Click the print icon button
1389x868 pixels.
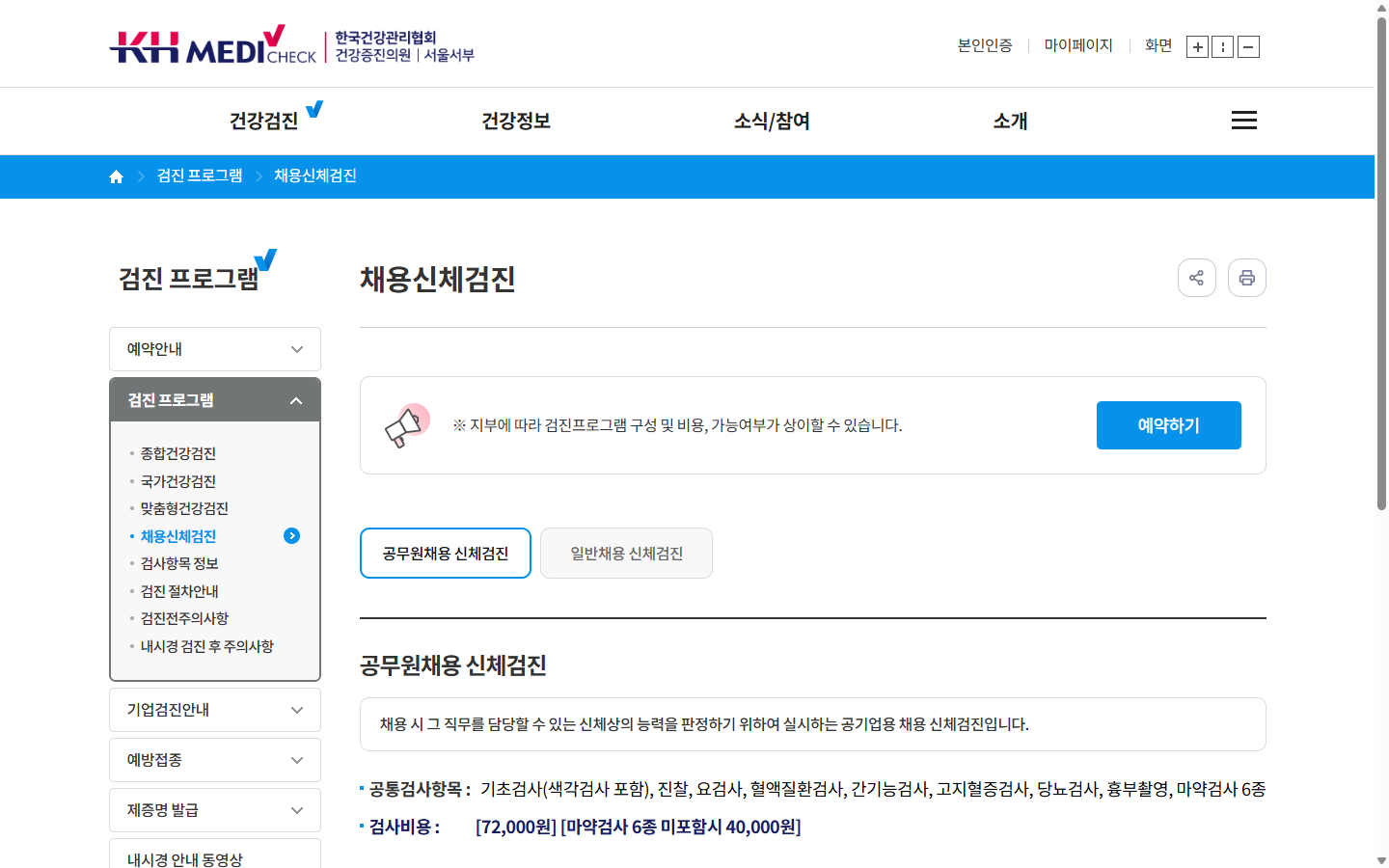(x=1247, y=278)
